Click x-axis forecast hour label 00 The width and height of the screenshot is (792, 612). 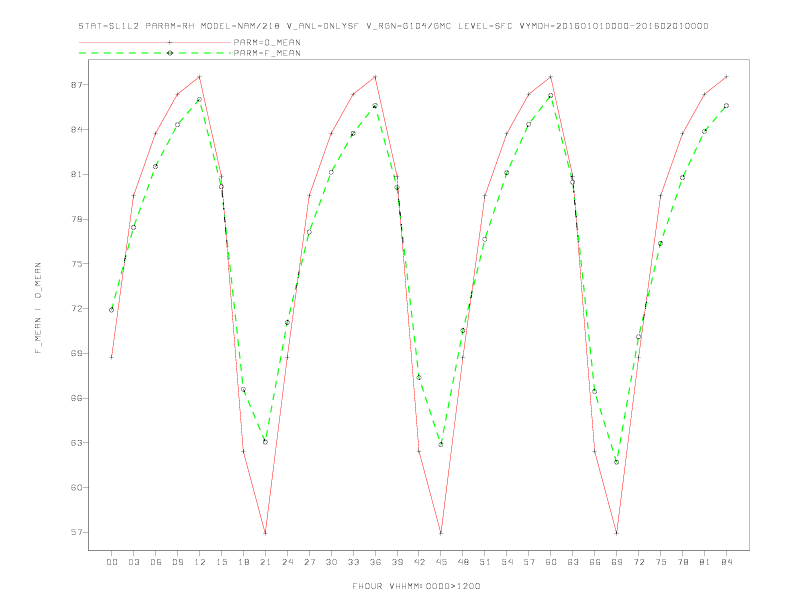(x=112, y=562)
